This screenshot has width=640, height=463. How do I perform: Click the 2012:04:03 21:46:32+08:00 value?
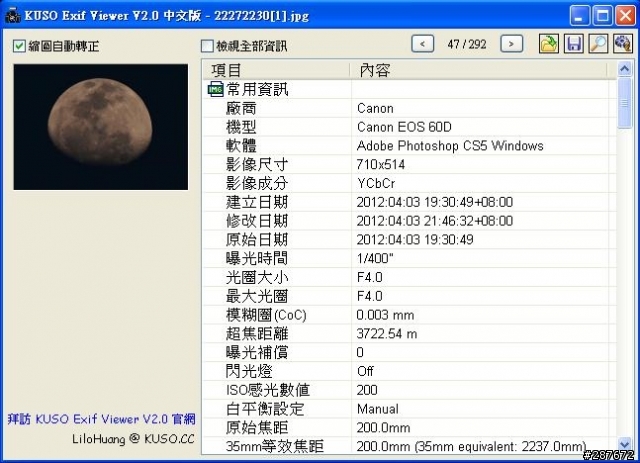click(435, 221)
